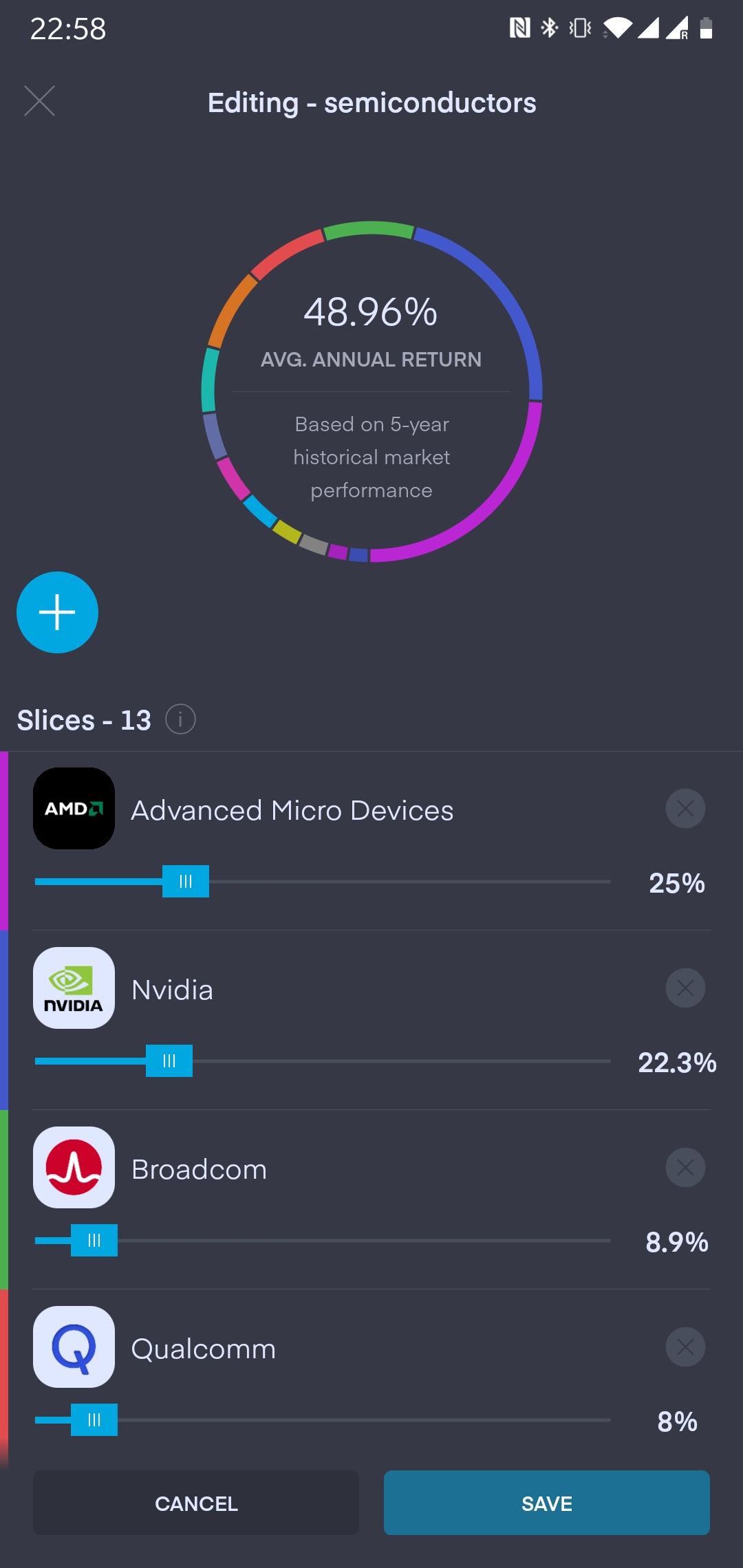Open the Slices info icon
Viewport: 743px width, 1568px height.
(180, 719)
